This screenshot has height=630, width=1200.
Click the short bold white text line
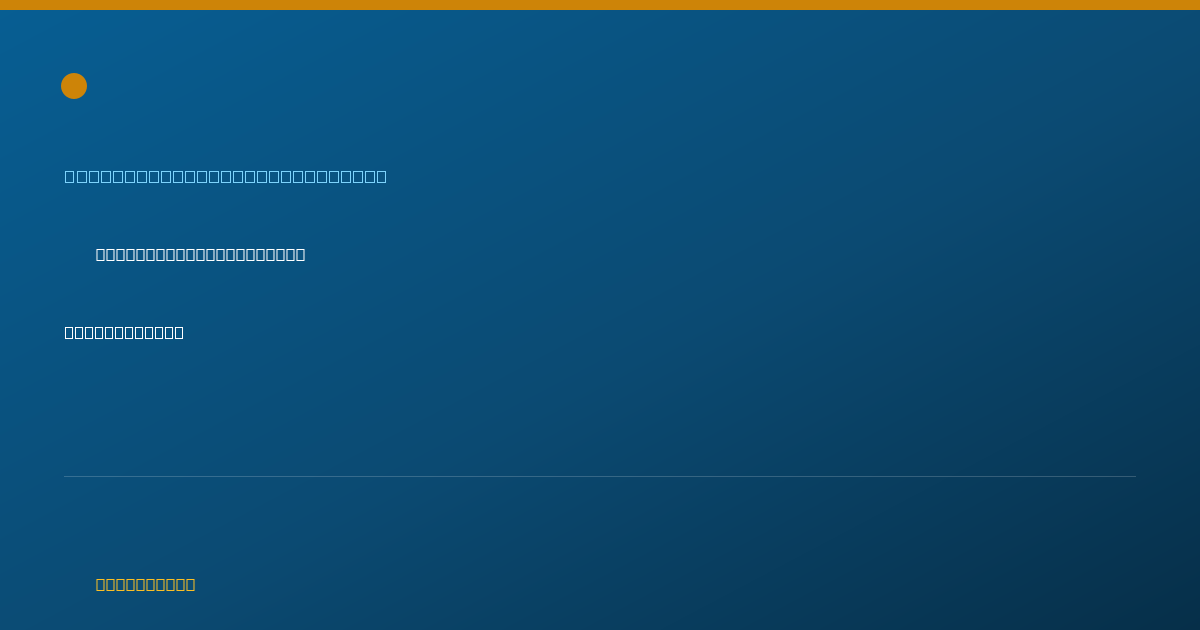[124, 333]
